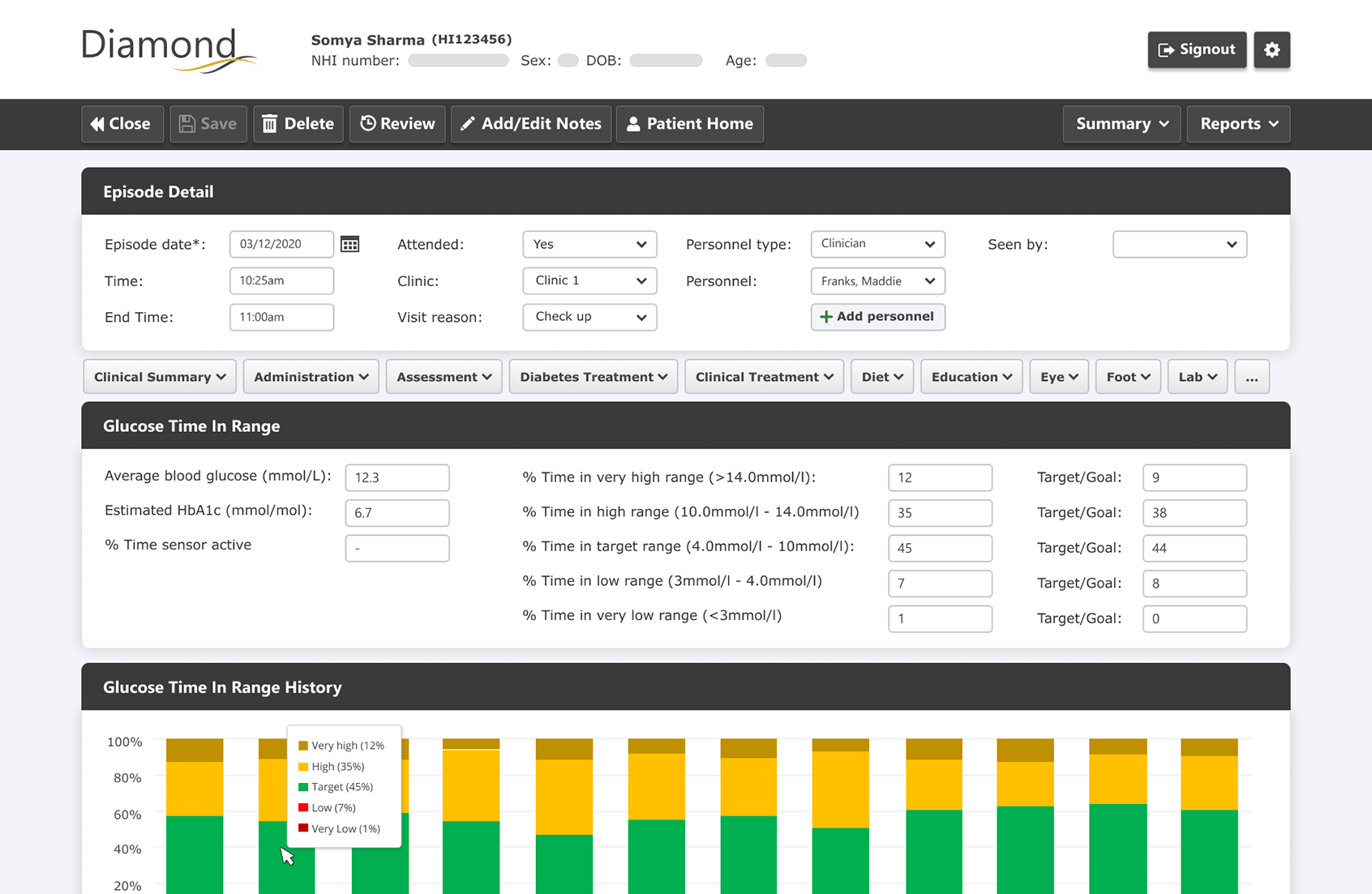Click the calendar icon beside Episode date
Screen dimensions: 1372x894
pos(349,244)
